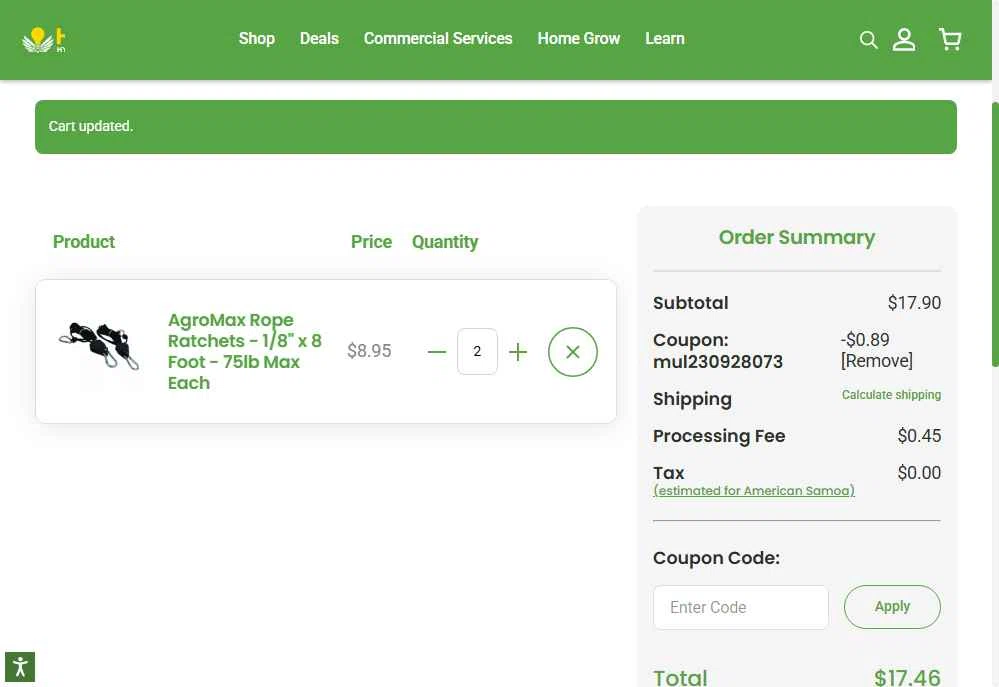The image size is (999, 687).
Task: Open the Shop menu
Action: pos(257,39)
